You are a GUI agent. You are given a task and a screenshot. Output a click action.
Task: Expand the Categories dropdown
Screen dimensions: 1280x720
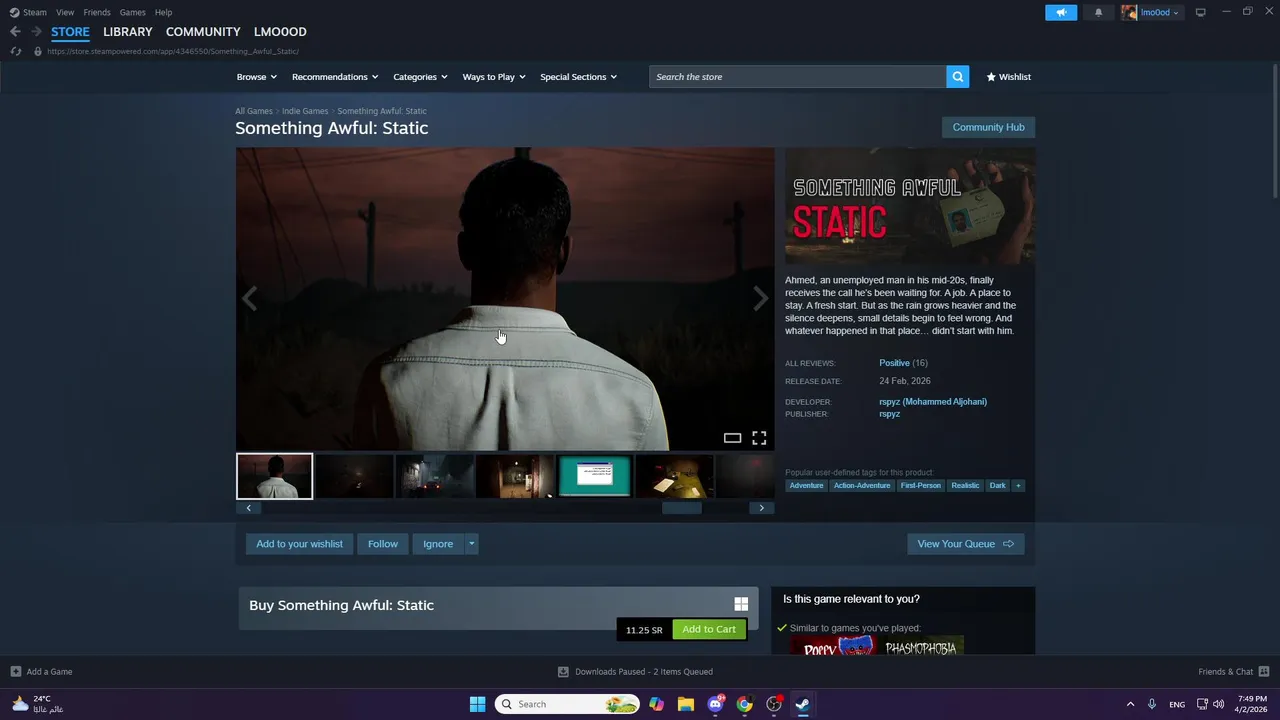420,77
